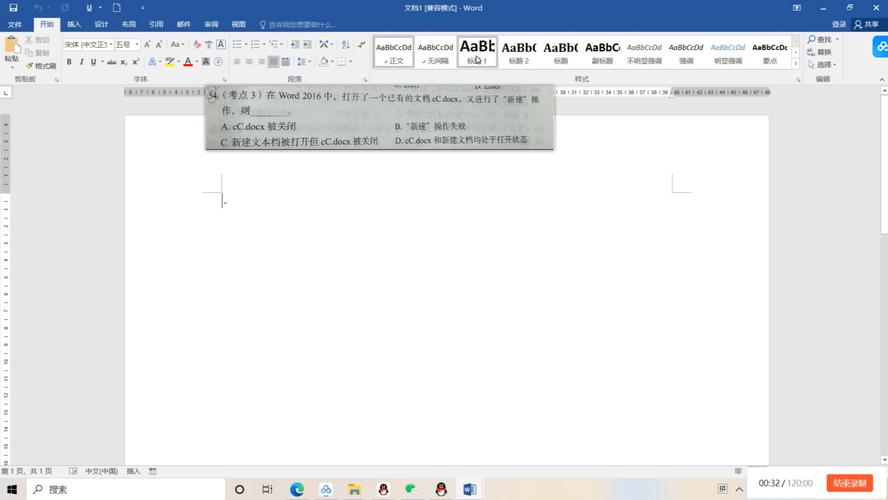Switch to the Insert (插入) tab

point(74,24)
